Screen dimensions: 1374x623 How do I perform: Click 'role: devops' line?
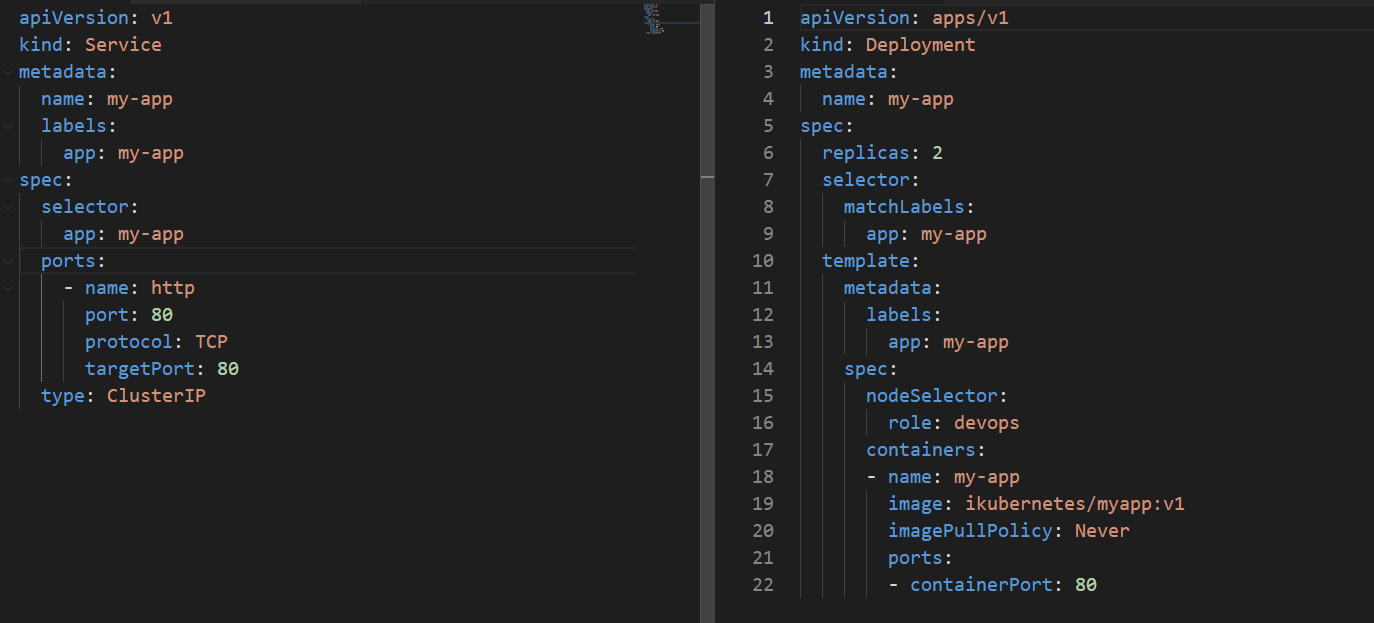[954, 423]
